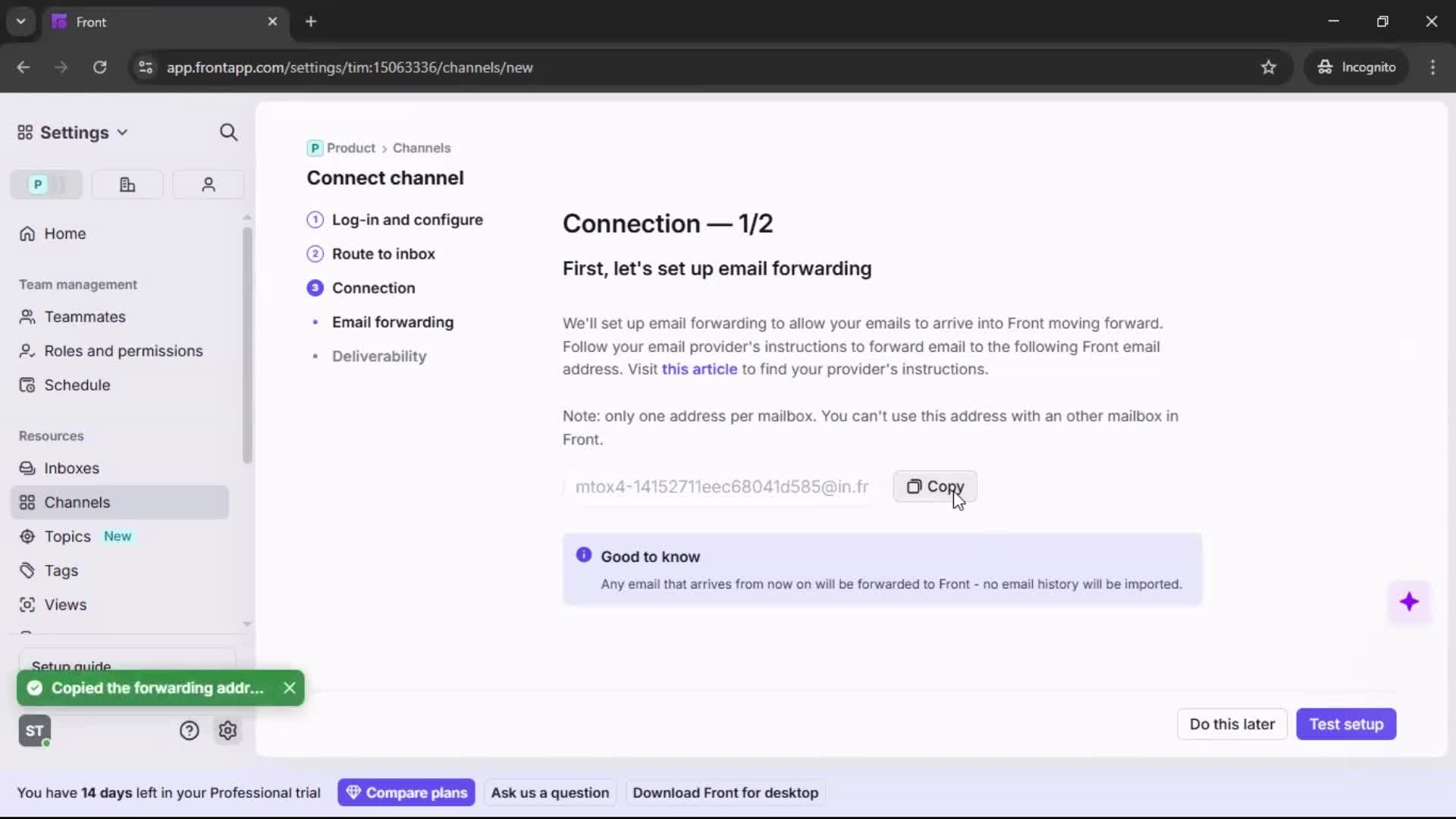
Task: Open personal settings with the person icon
Action: point(208,184)
